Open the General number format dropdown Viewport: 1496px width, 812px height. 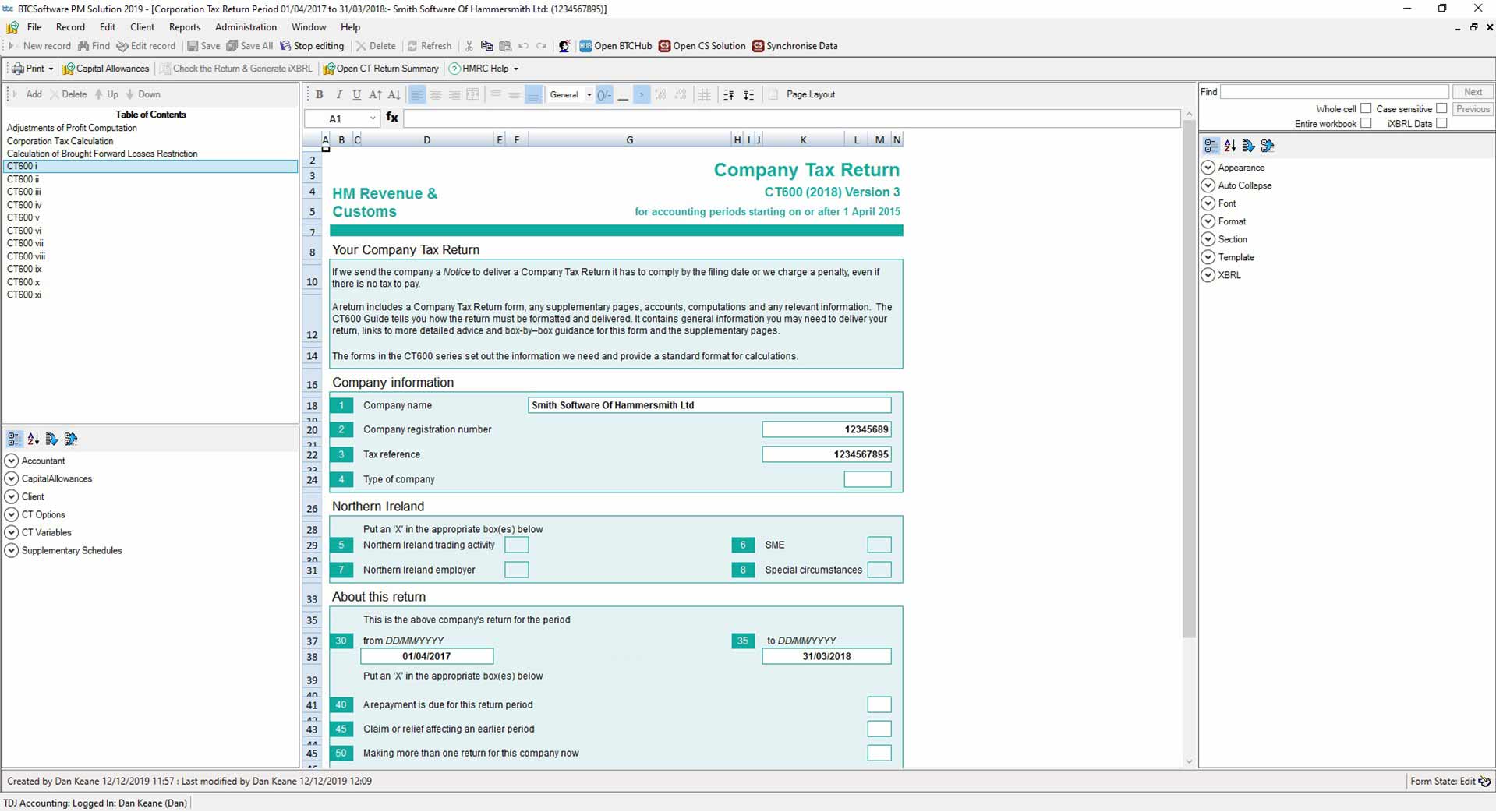pyautogui.click(x=589, y=94)
